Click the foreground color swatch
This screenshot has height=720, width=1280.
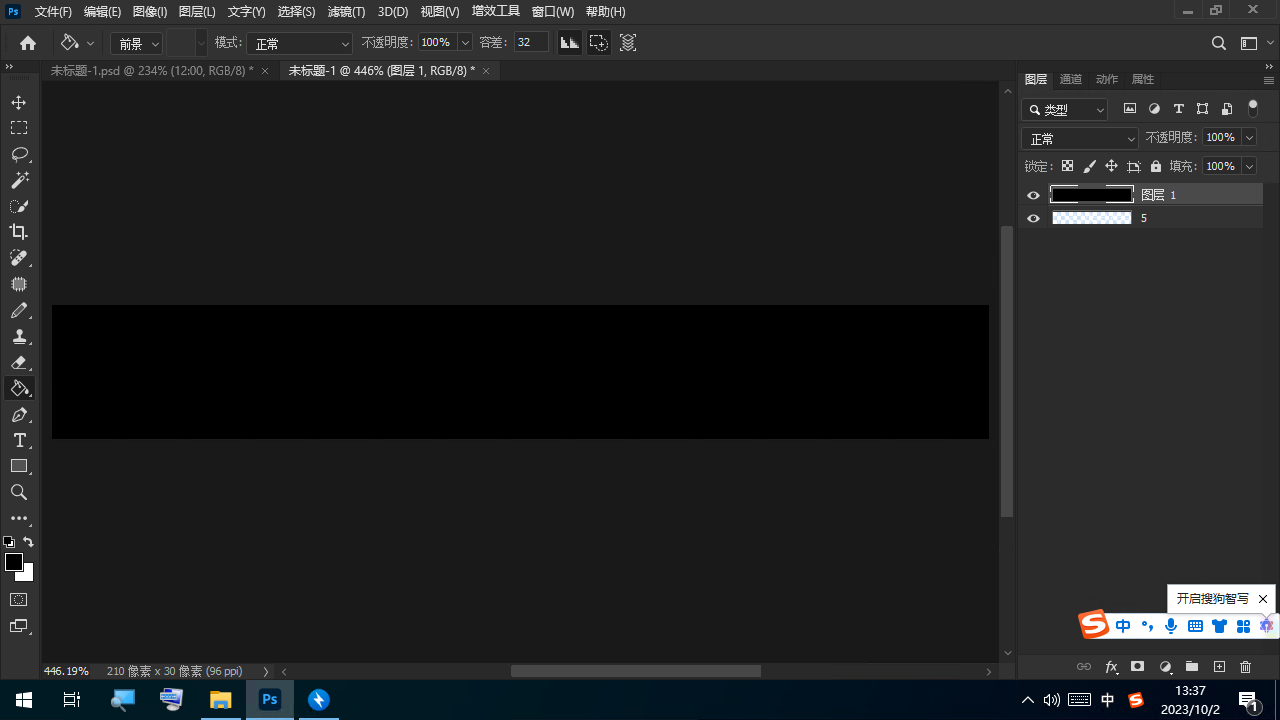14,563
